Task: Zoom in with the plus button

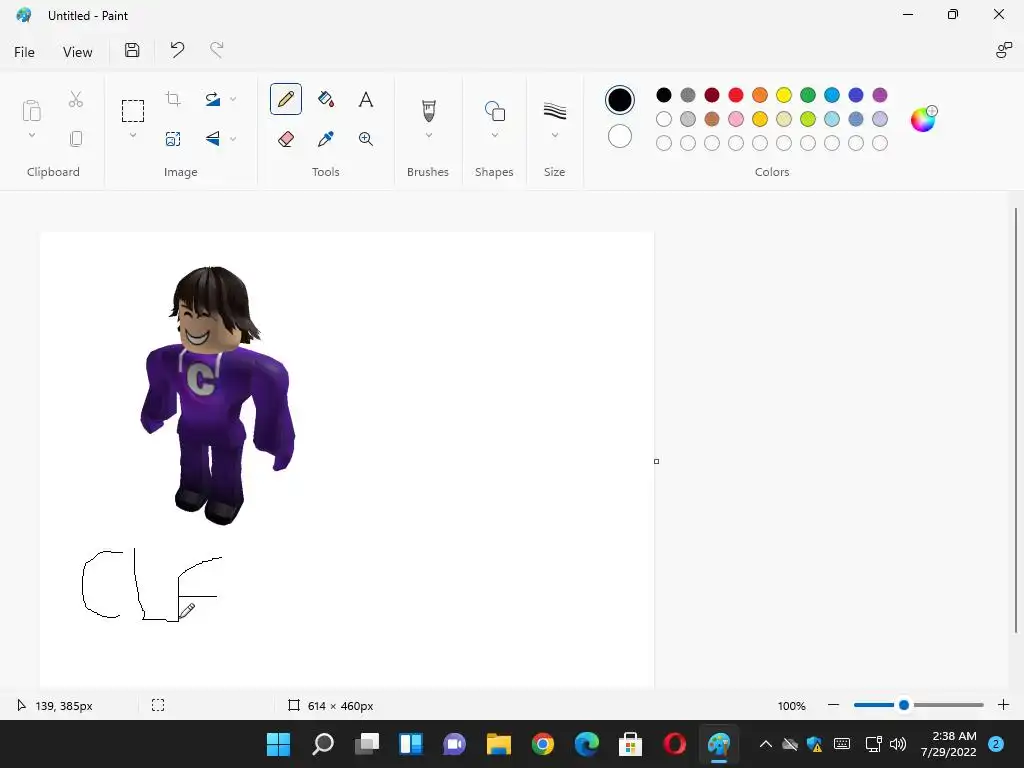Action: click(1003, 705)
